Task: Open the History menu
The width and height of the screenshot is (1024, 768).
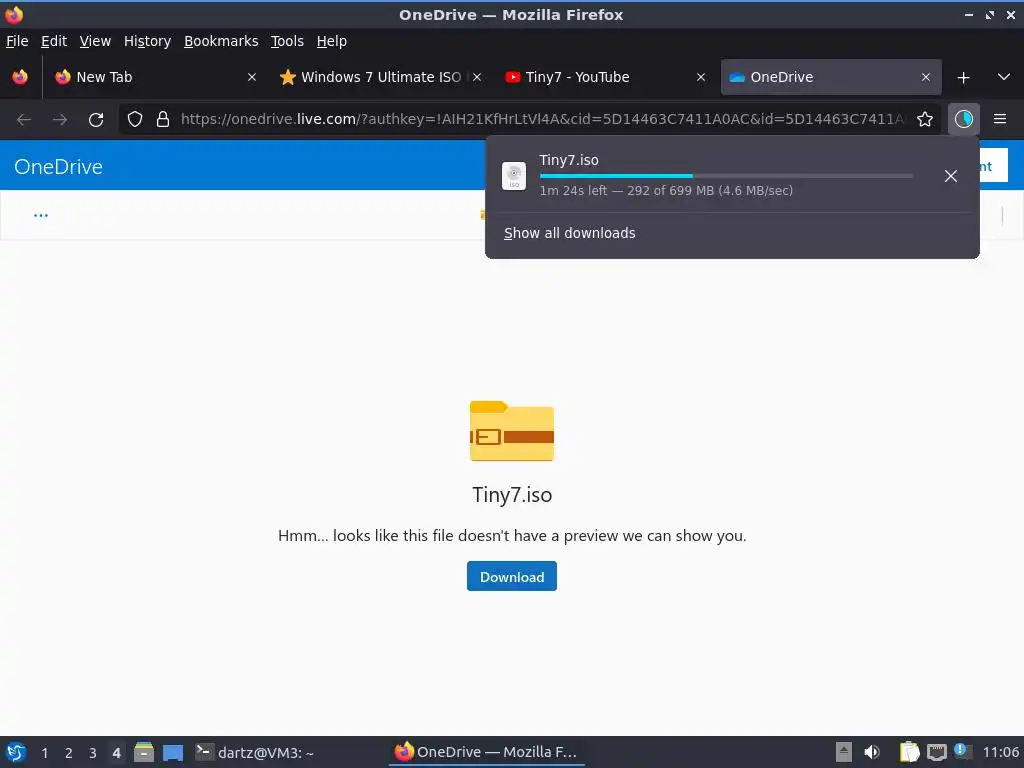Action: pos(147,41)
